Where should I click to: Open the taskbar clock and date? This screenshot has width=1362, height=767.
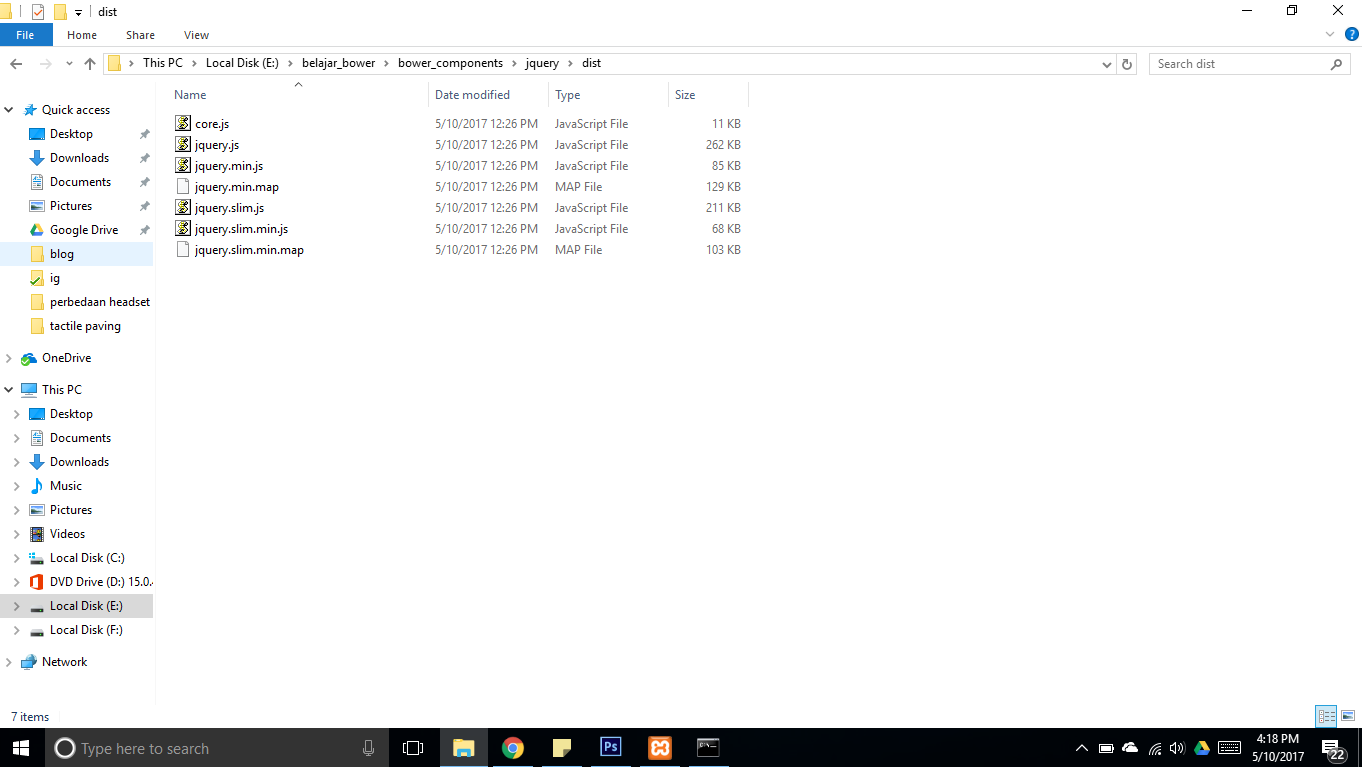coord(1278,748)
